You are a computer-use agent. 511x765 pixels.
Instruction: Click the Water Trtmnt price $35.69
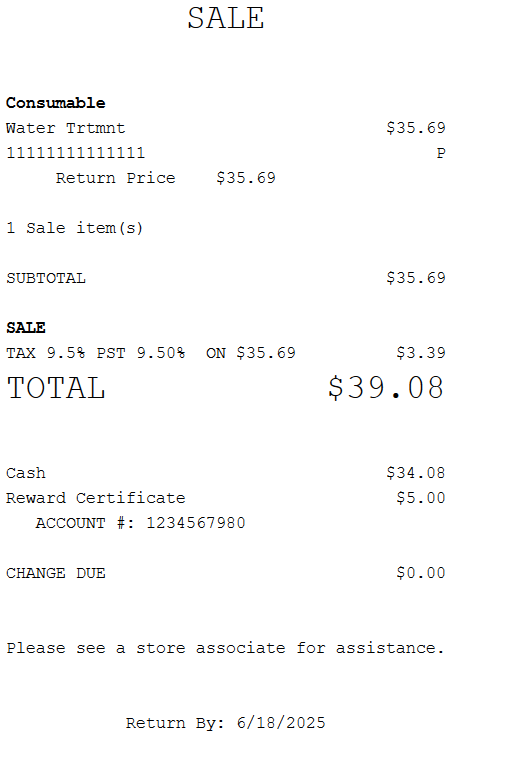pyautogui.click(x=416, y=128)
